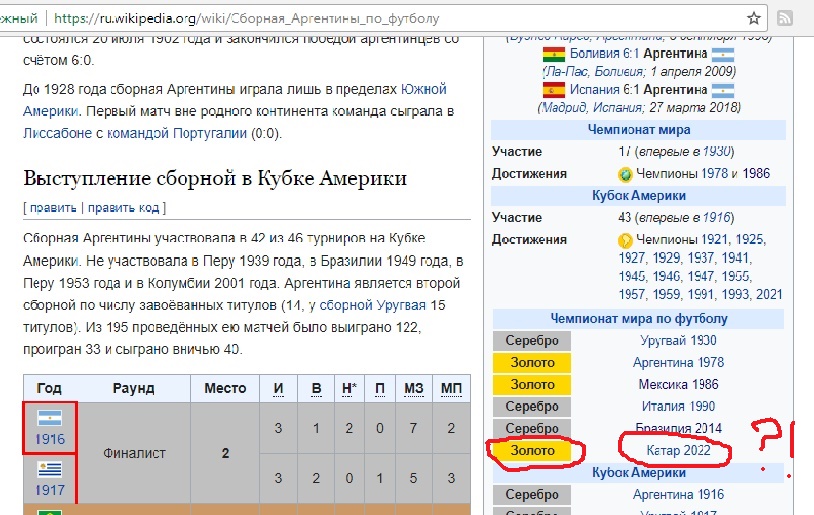Open the 1947 Copa America year link
Image resolution: width=814 pixels, height=515 pixels.
(701, 276)
